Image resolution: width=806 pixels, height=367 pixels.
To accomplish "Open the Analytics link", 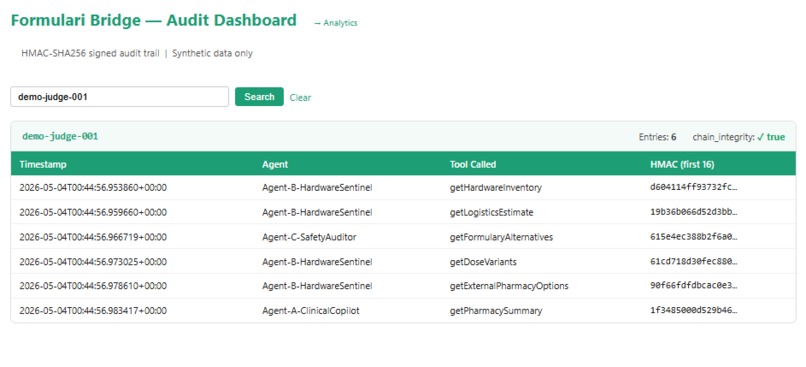I will tap(336, 23).
